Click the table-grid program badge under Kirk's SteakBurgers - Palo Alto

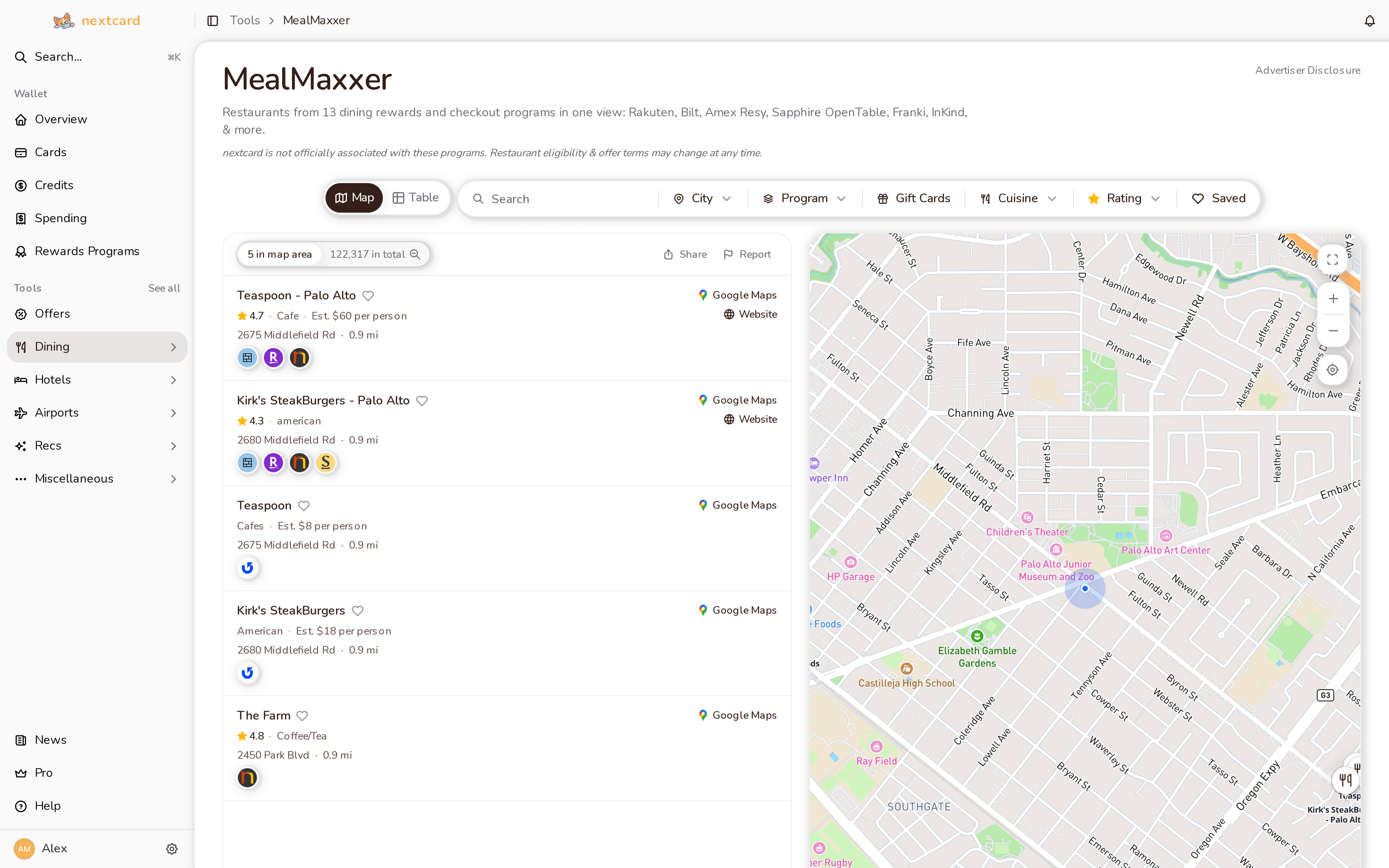coord(247,463)
